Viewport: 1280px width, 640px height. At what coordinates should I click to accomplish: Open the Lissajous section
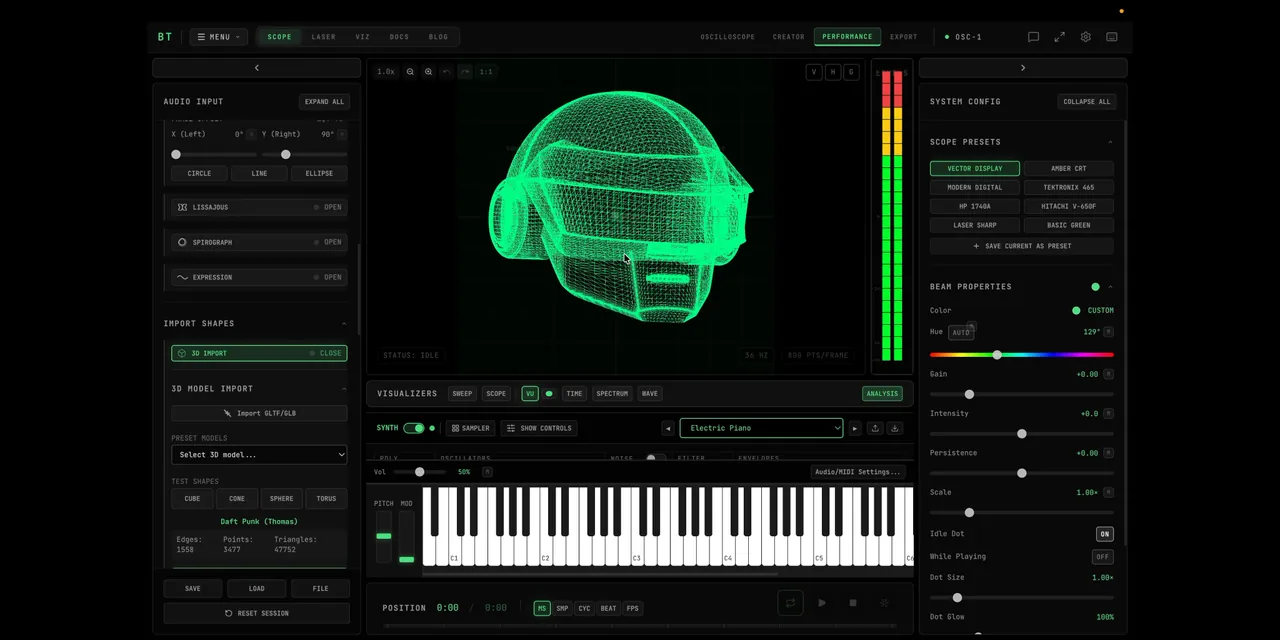click(x=259, y=207)
